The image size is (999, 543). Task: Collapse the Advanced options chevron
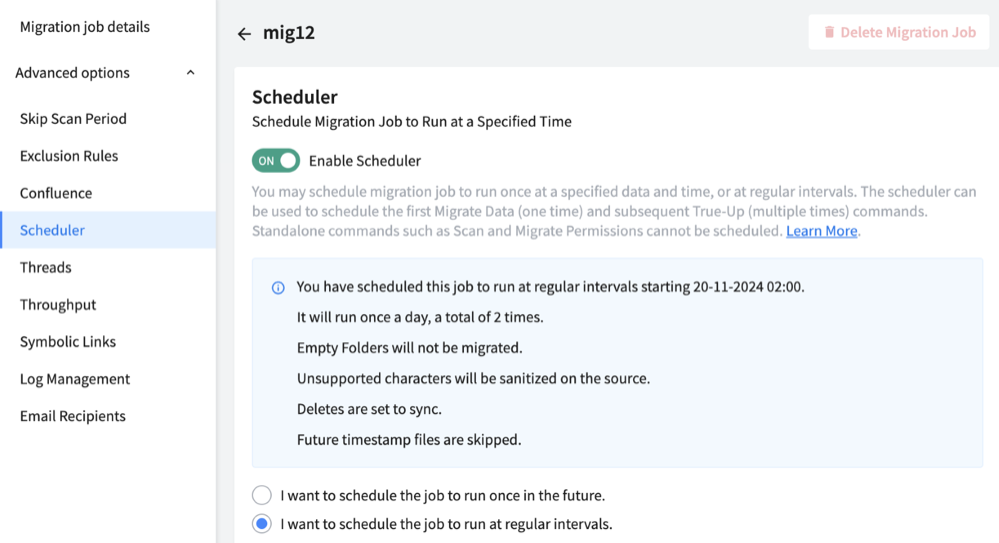[190, 73]
